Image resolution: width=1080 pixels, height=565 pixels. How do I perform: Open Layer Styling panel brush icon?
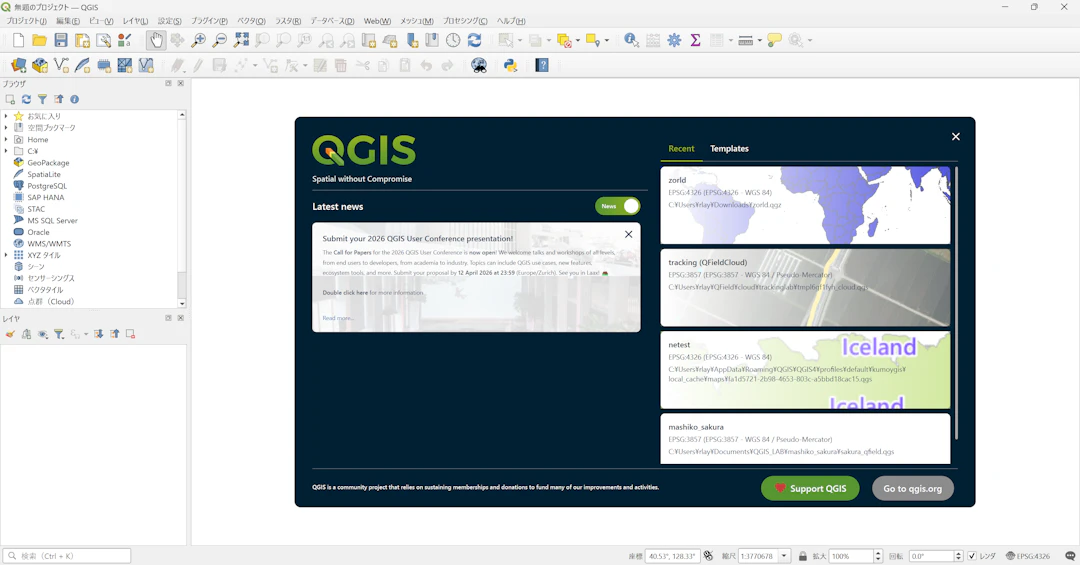tap(10, 334)
